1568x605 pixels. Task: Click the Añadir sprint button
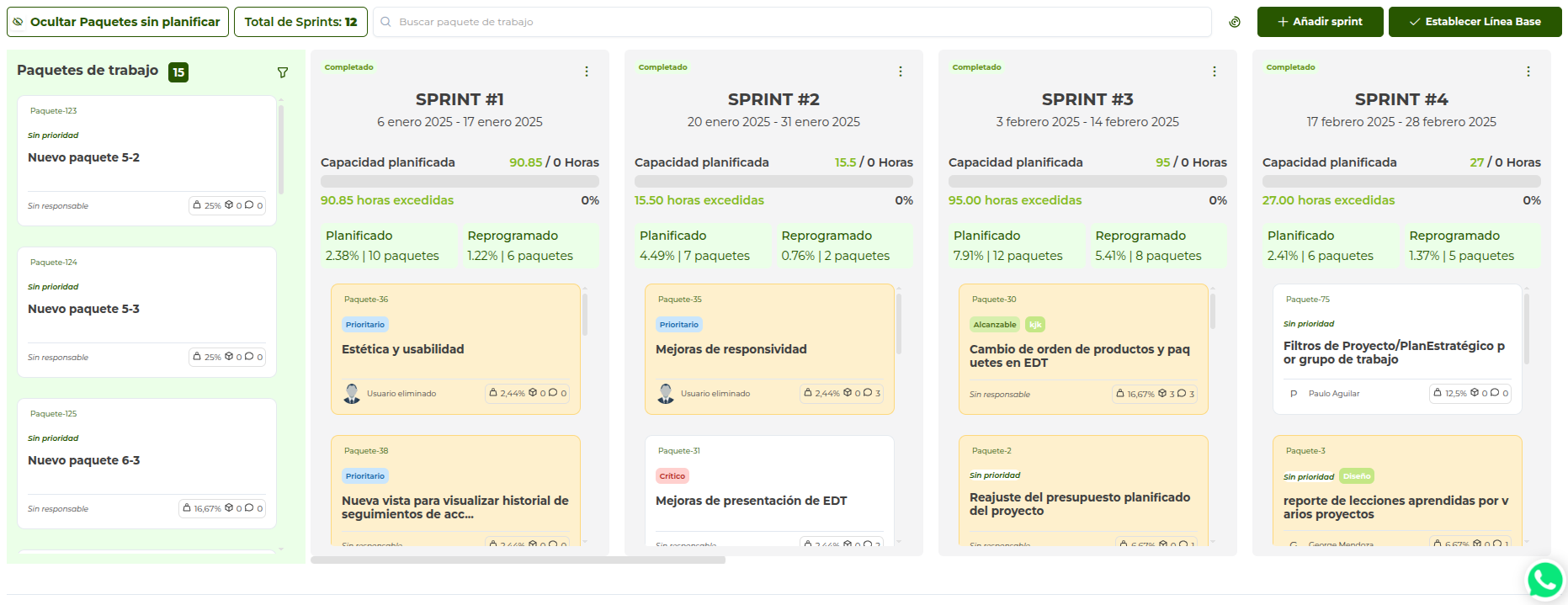(1320, 22)
